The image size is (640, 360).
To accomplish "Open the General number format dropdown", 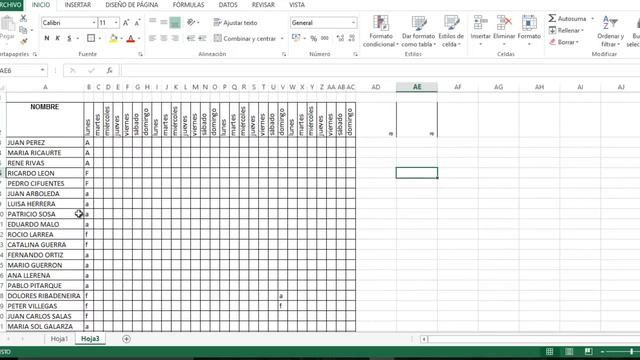I will coord(353,23).
